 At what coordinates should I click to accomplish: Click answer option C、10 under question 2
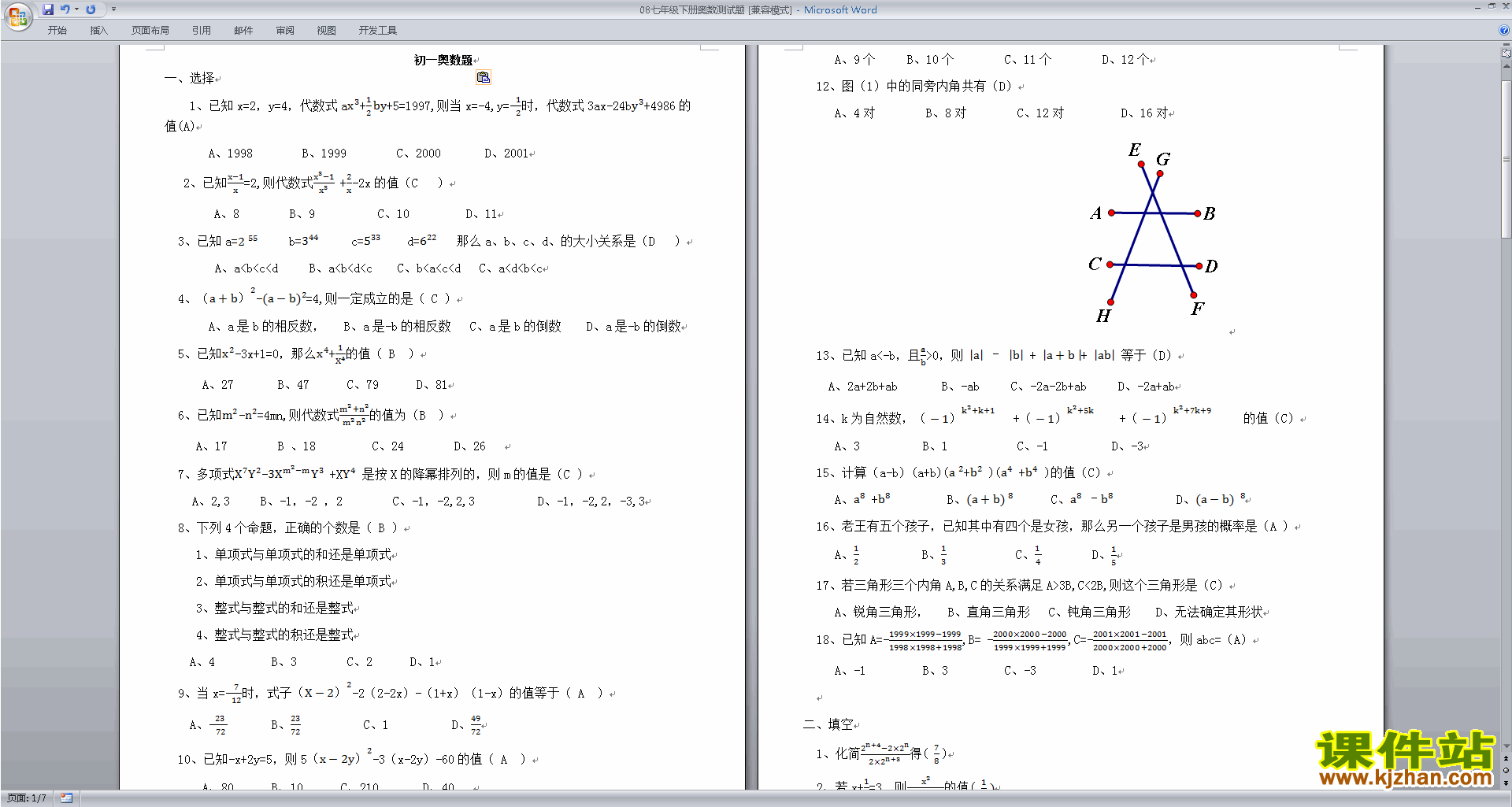(393, 214)
